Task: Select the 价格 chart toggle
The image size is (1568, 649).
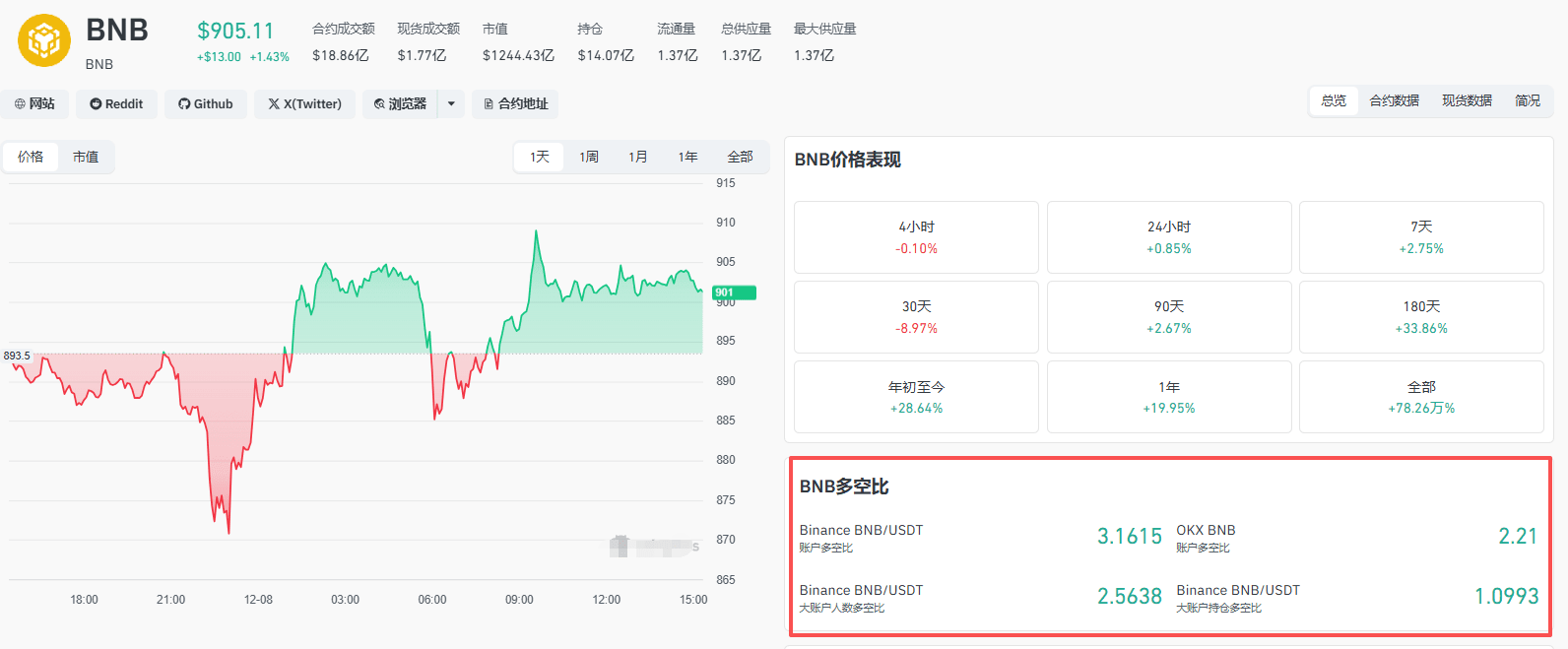Action: coord(31,157)
